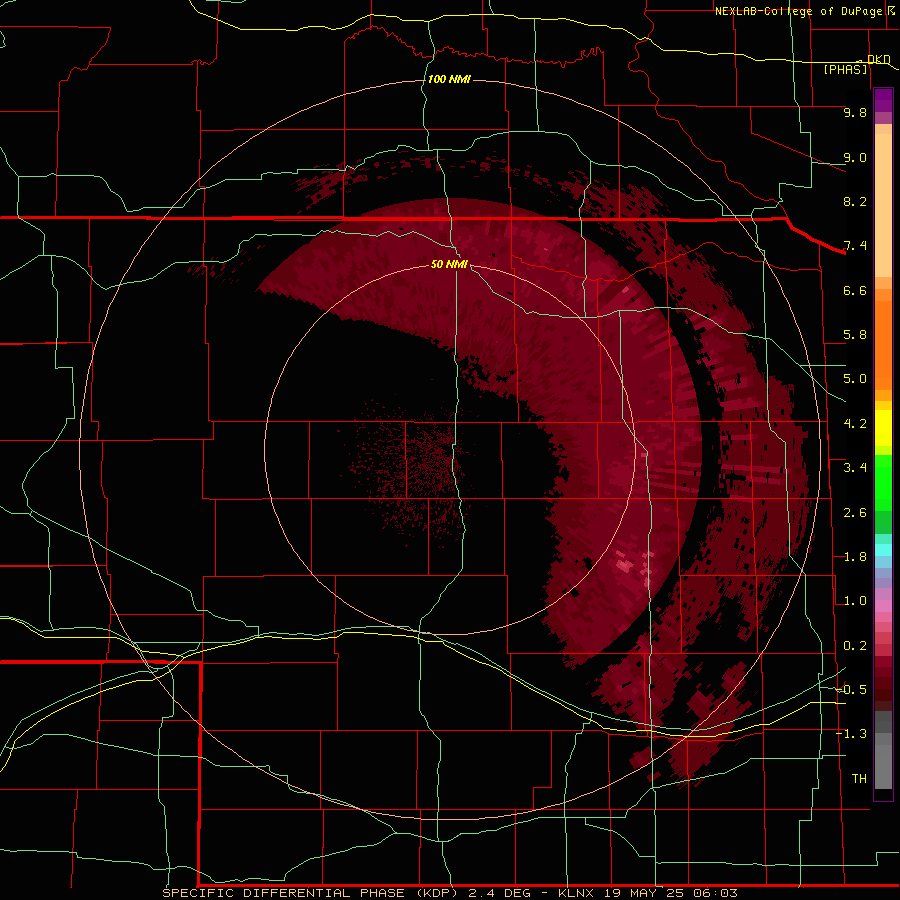Click the 1.8 color scale value
This screenshot has width=900, height=900.
pyautogui.click(x=855, y=557)
